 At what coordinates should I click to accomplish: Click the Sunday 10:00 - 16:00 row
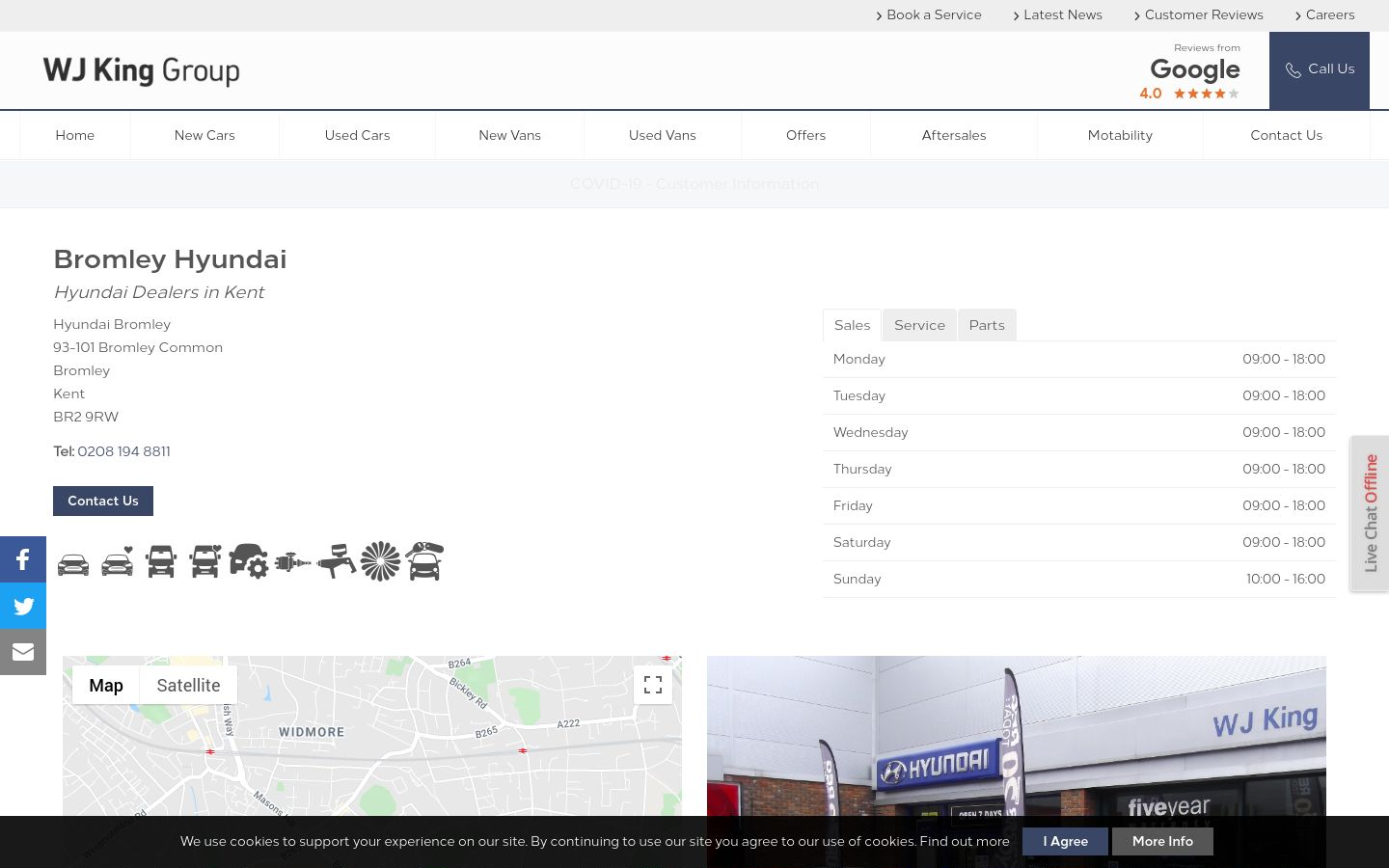[x=1079, y=579]
